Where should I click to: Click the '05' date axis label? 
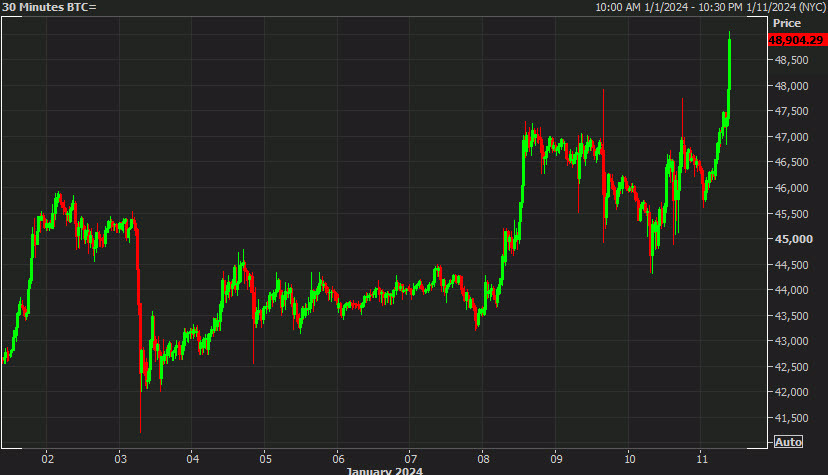point(266,459)
